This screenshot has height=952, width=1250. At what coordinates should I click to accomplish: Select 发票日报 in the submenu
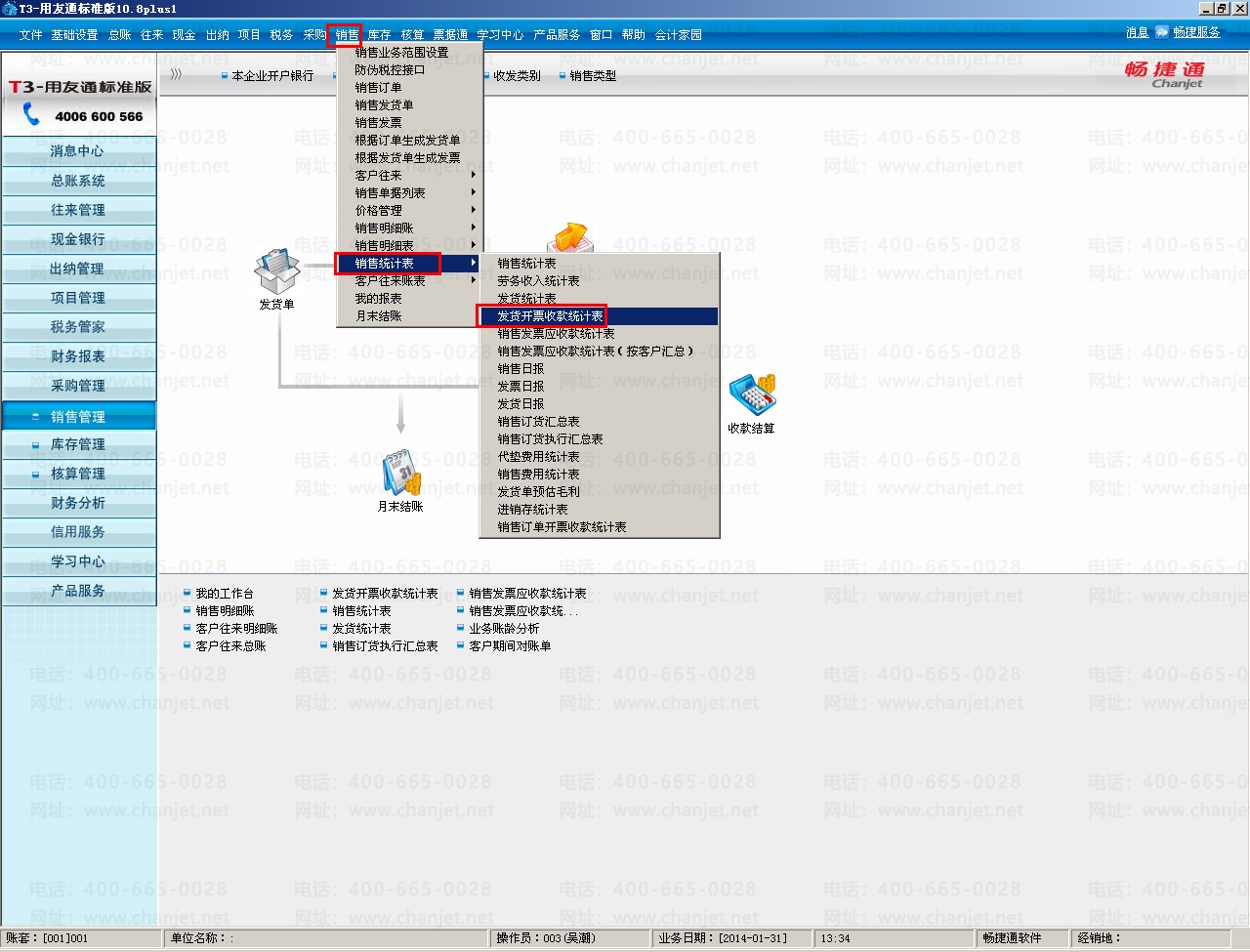[521, 387]
